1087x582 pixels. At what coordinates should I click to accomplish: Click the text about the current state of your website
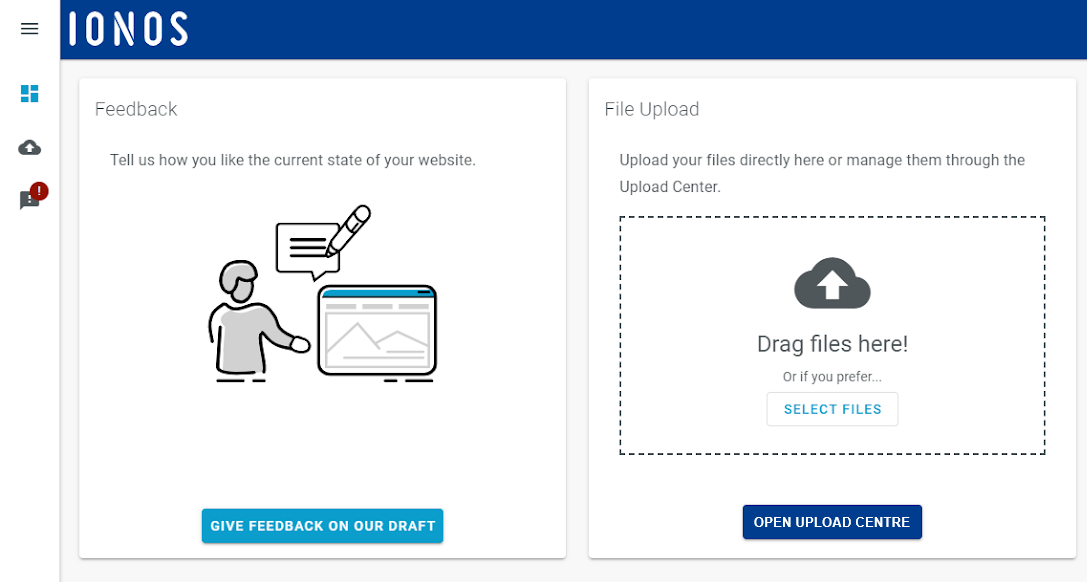294,160
